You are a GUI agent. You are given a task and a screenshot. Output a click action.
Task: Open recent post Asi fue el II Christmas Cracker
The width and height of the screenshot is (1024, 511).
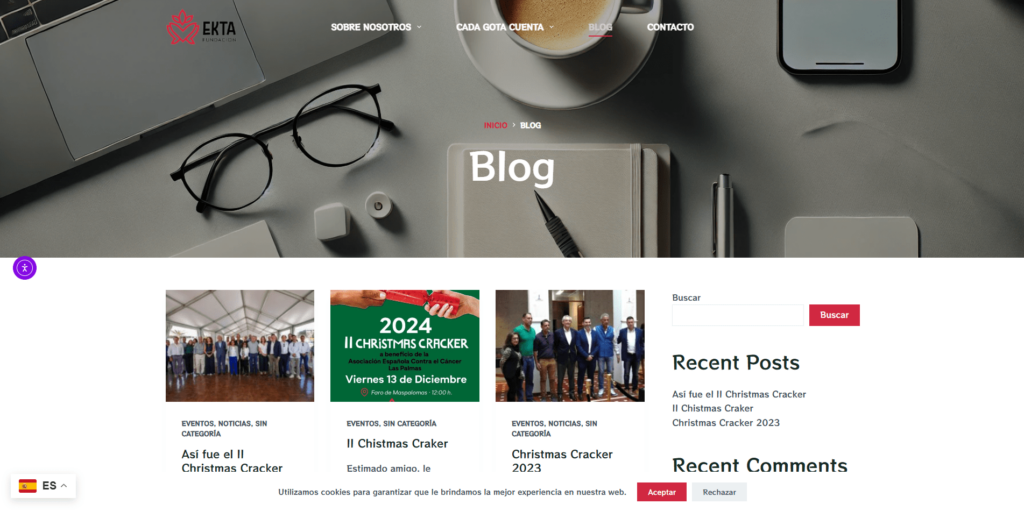[739, 395]
